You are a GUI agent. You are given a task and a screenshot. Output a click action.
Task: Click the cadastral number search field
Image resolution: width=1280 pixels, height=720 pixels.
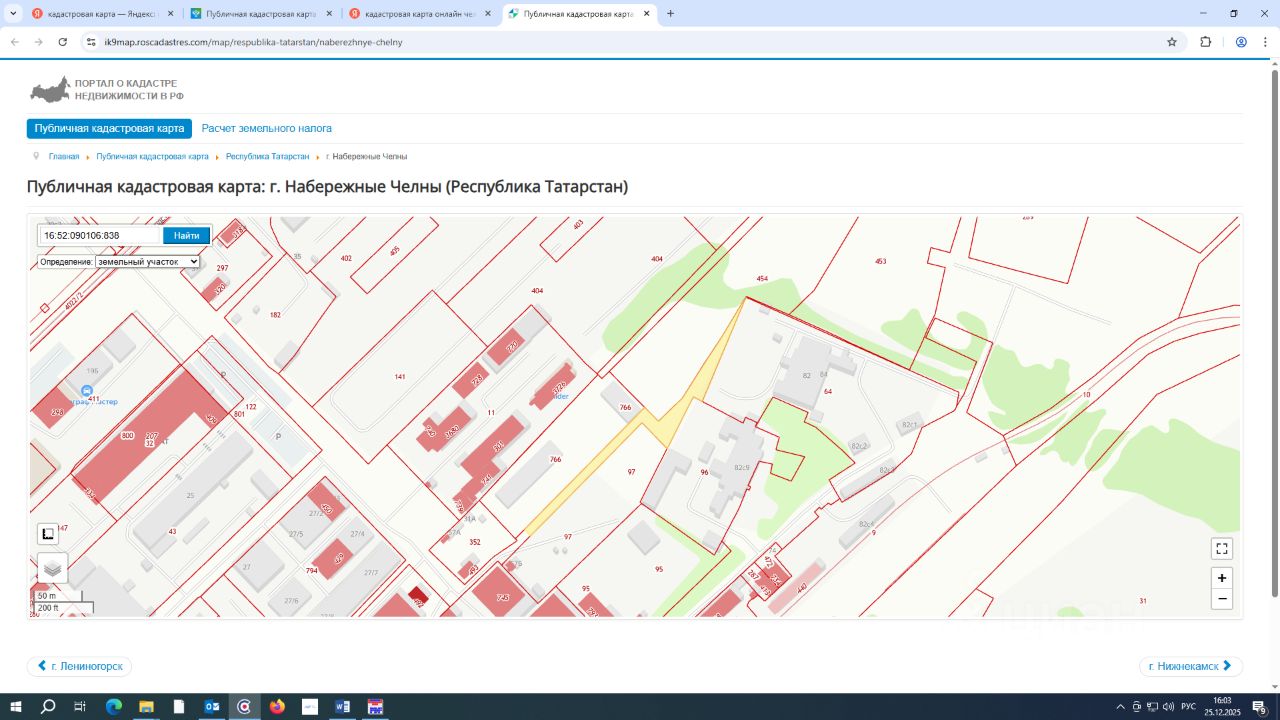coord(100,236)
